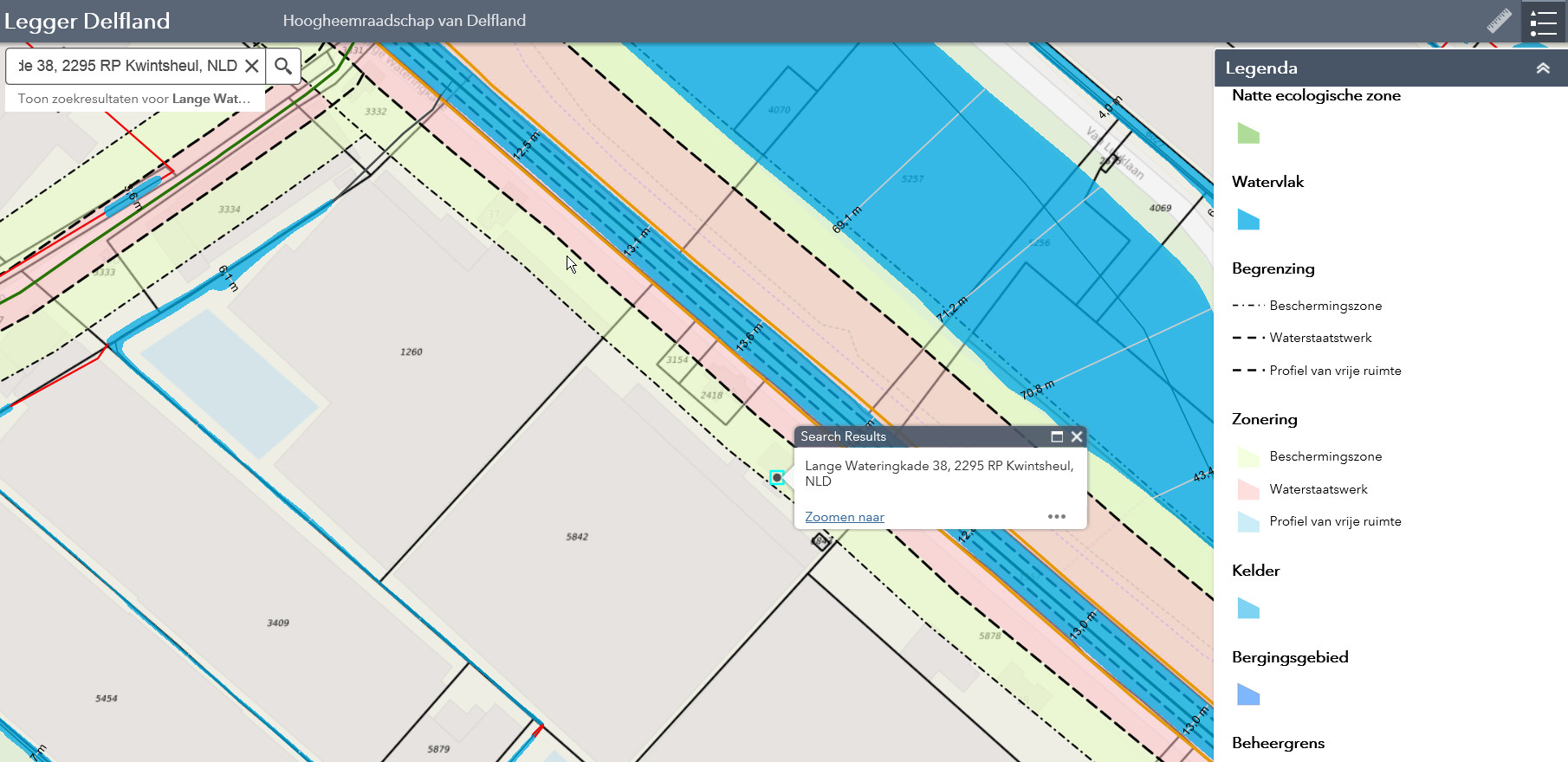1568x762 pixels.
Task: Click parcel number 3409 label
Action: coord(278,623)
